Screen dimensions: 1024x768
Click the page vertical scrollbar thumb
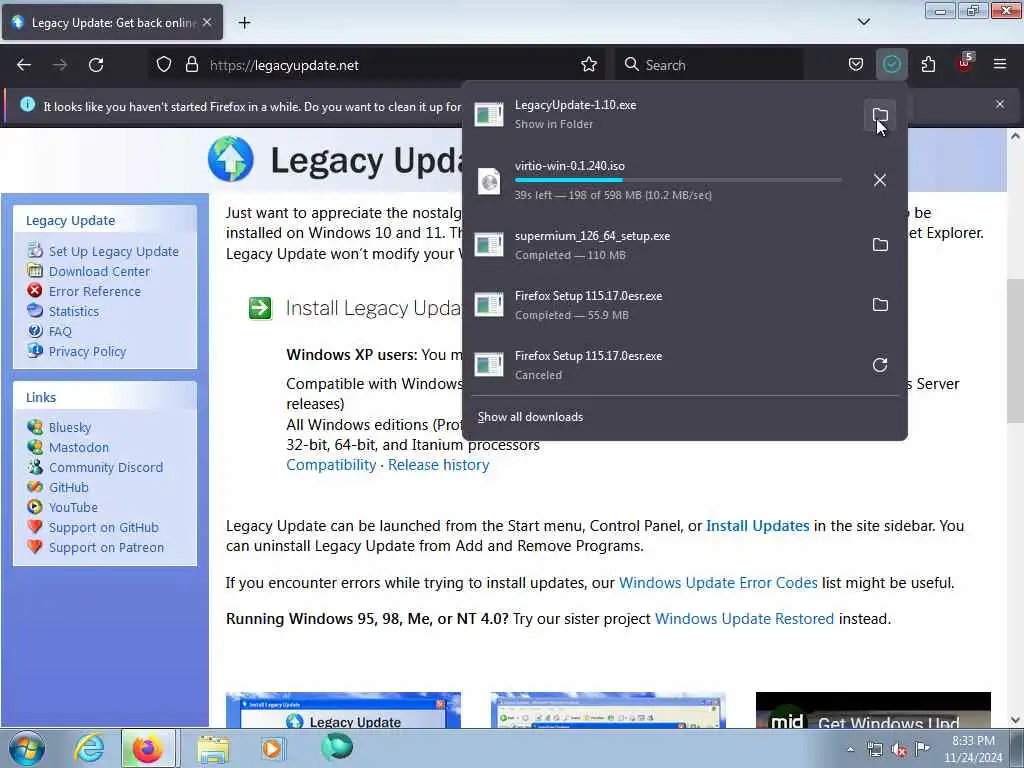coord(1014,350)
